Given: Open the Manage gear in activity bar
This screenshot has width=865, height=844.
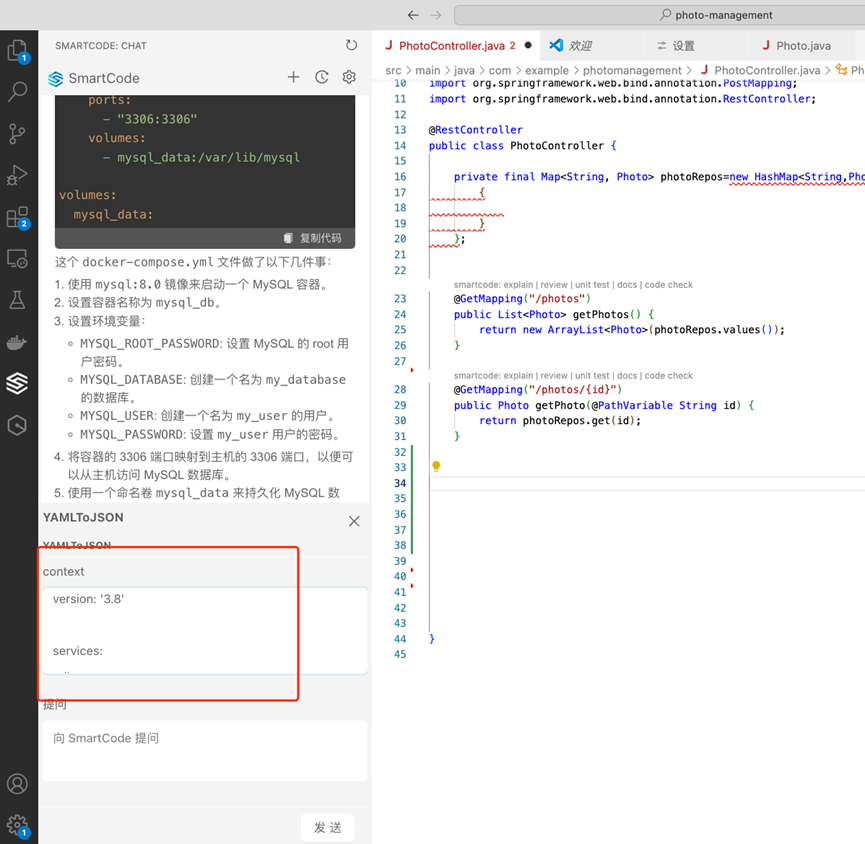Looking at the screenshot, I should click(17, 826).
